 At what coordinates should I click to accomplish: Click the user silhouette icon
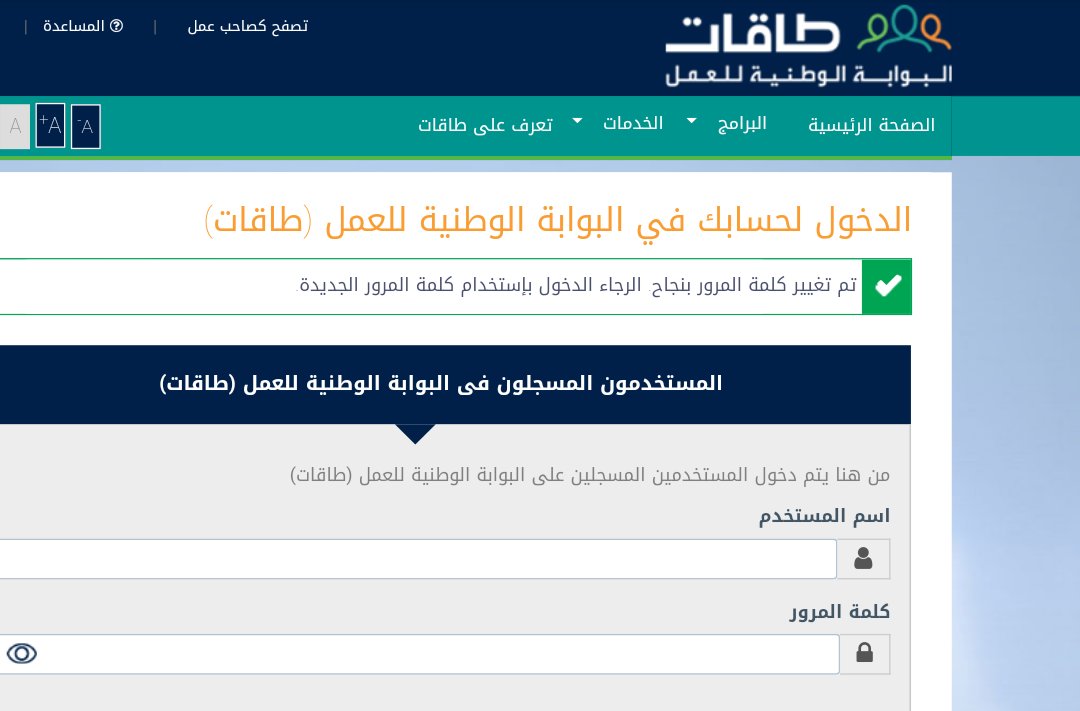point(863,559)
